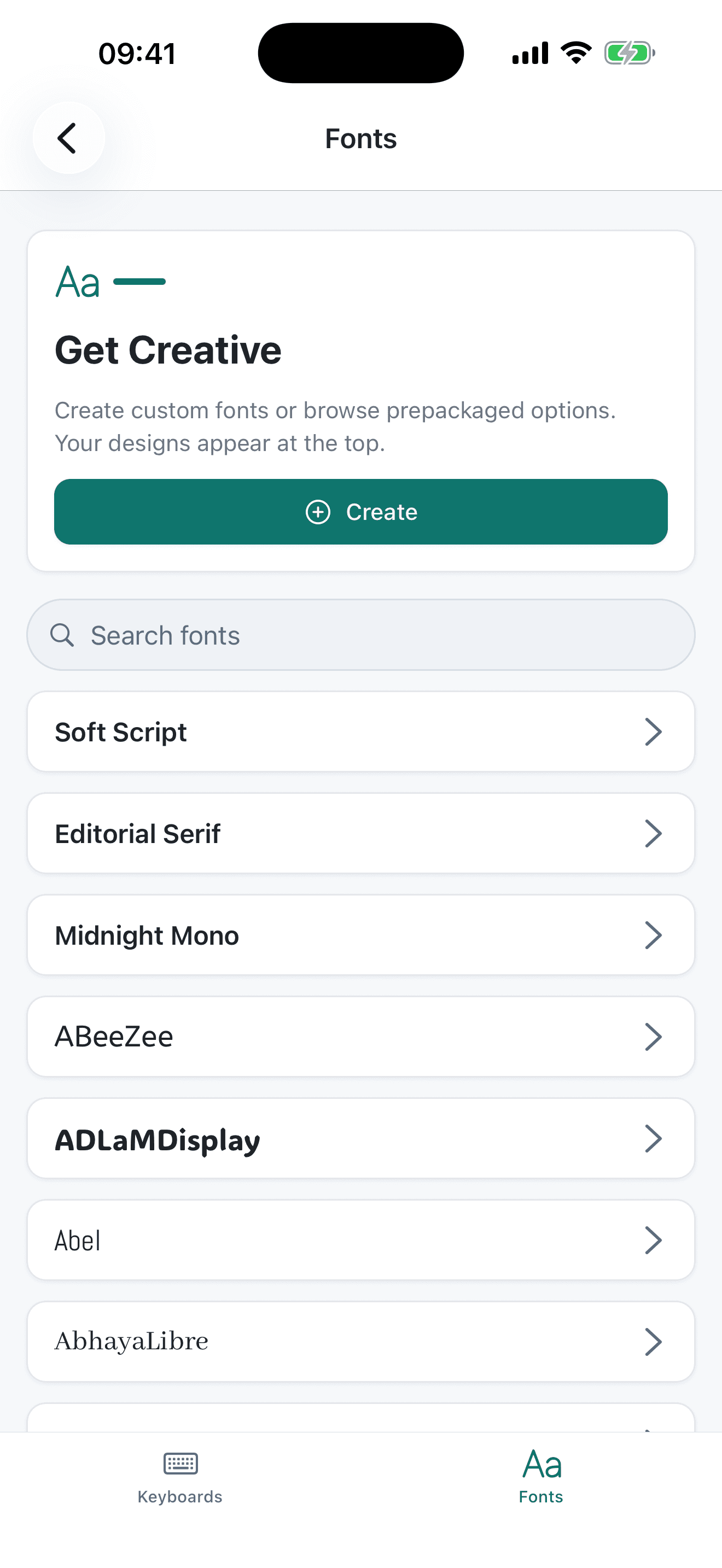Tap the Wi-Fi indicator in the status bar
This screenshot has width=722, height=1568.
575,52
